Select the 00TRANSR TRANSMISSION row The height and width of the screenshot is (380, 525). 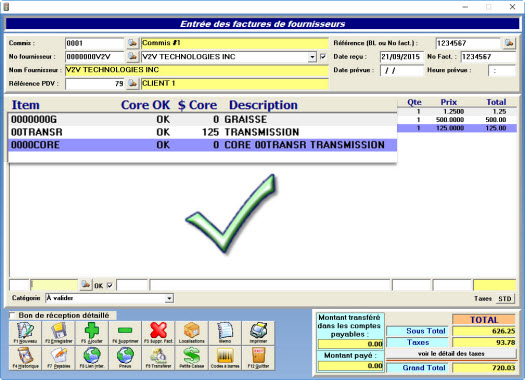point(202,132)
